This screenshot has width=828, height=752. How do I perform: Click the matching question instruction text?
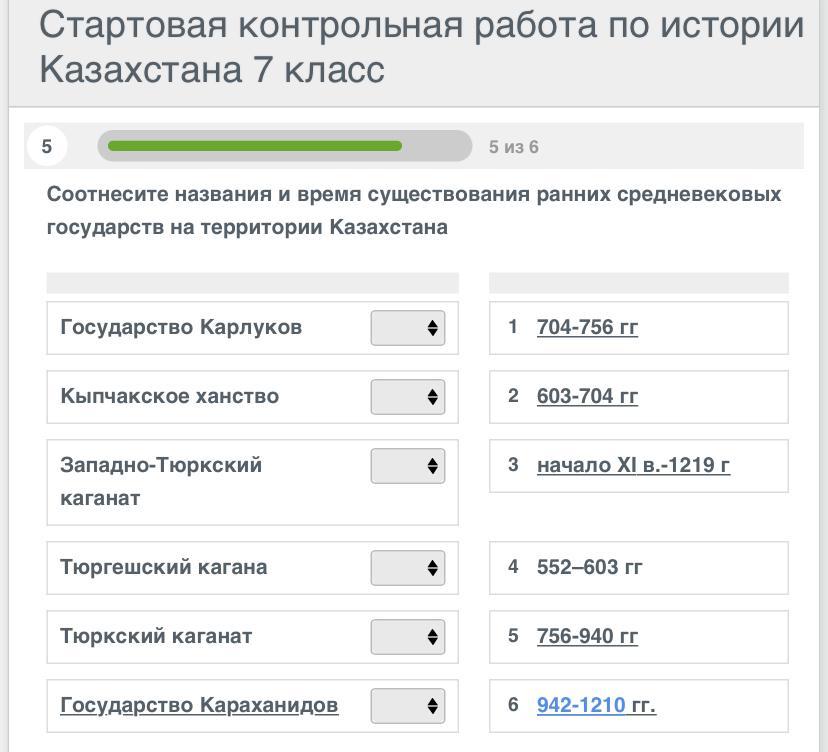pos(414,210)
